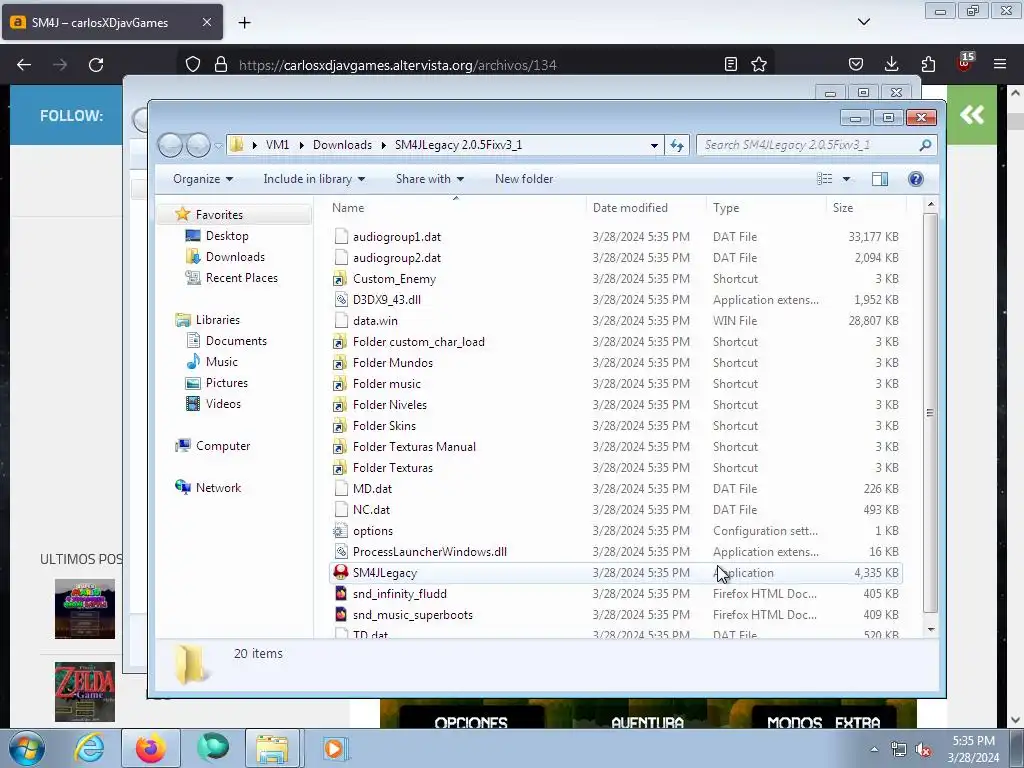Click the search magnifier icon in Explorer
Screen dimensions: 1024x768
pyautogui.click(x=925, y=145)
